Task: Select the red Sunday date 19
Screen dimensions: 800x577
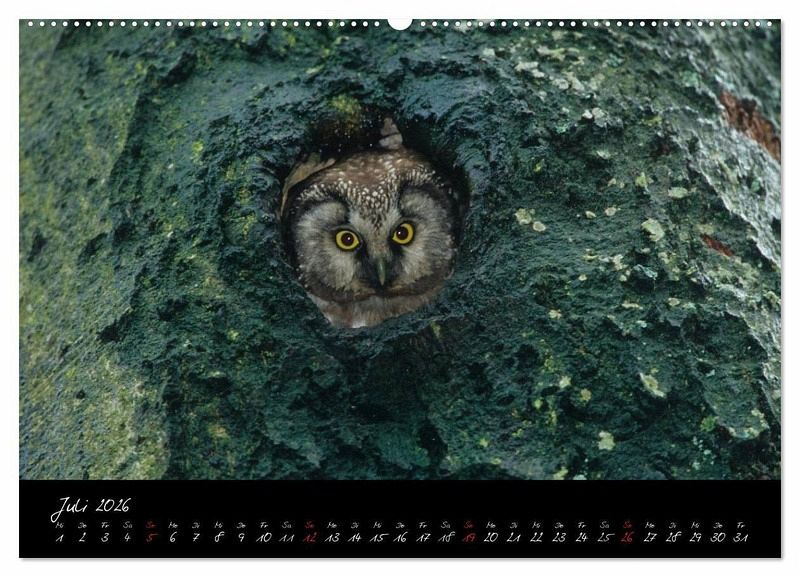Action: [x=469, y=537]
